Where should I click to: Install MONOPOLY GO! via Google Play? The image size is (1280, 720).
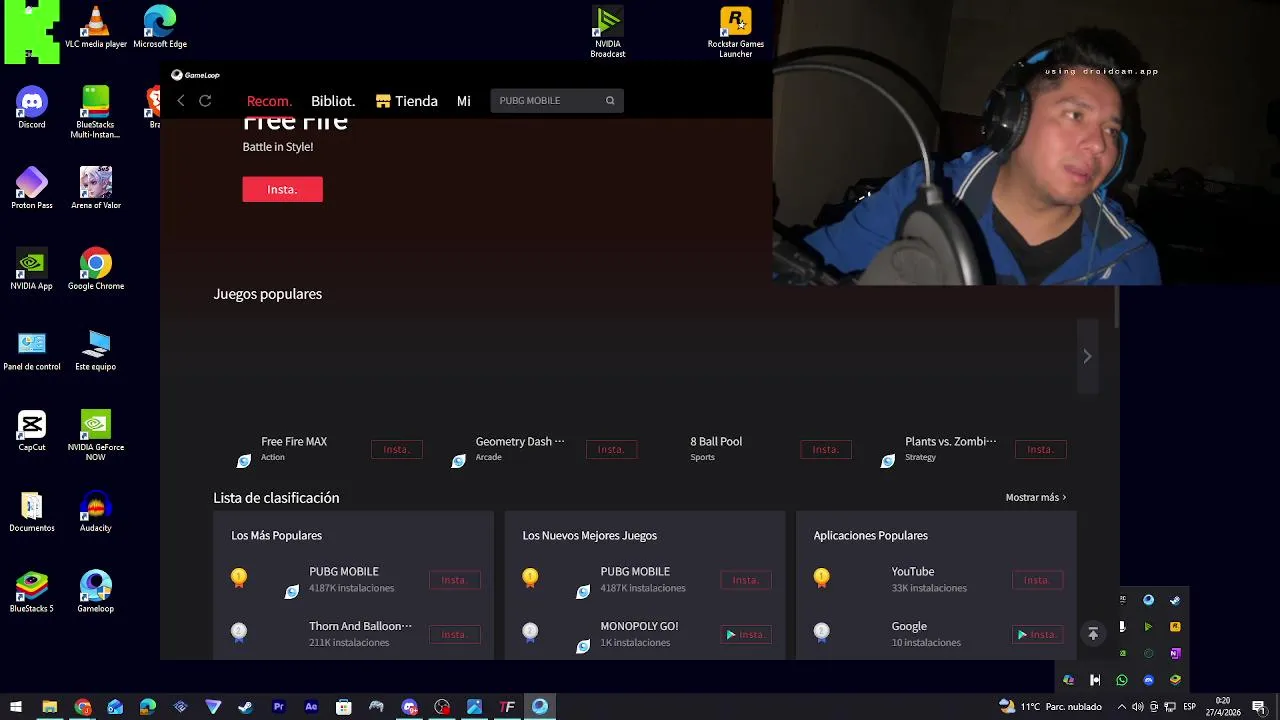tap(745, 635)
